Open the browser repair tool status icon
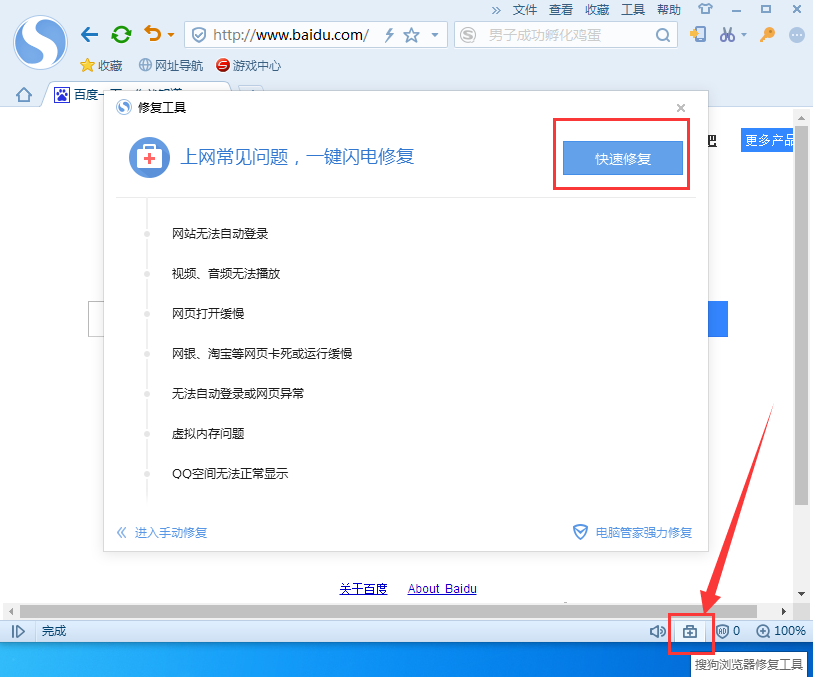Viewport: 813px width, 677px height. tap(690, 631)
